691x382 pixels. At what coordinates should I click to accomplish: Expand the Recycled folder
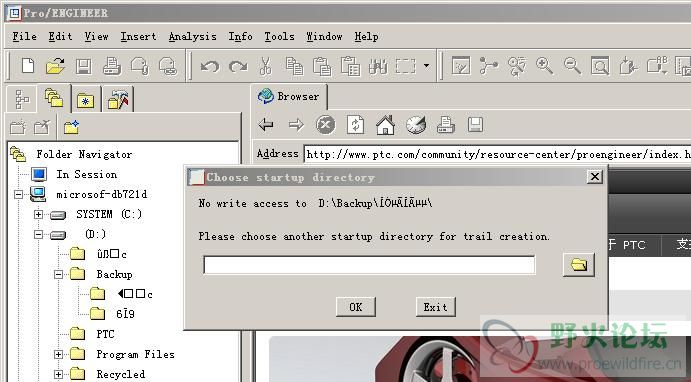tap(58, 375)
